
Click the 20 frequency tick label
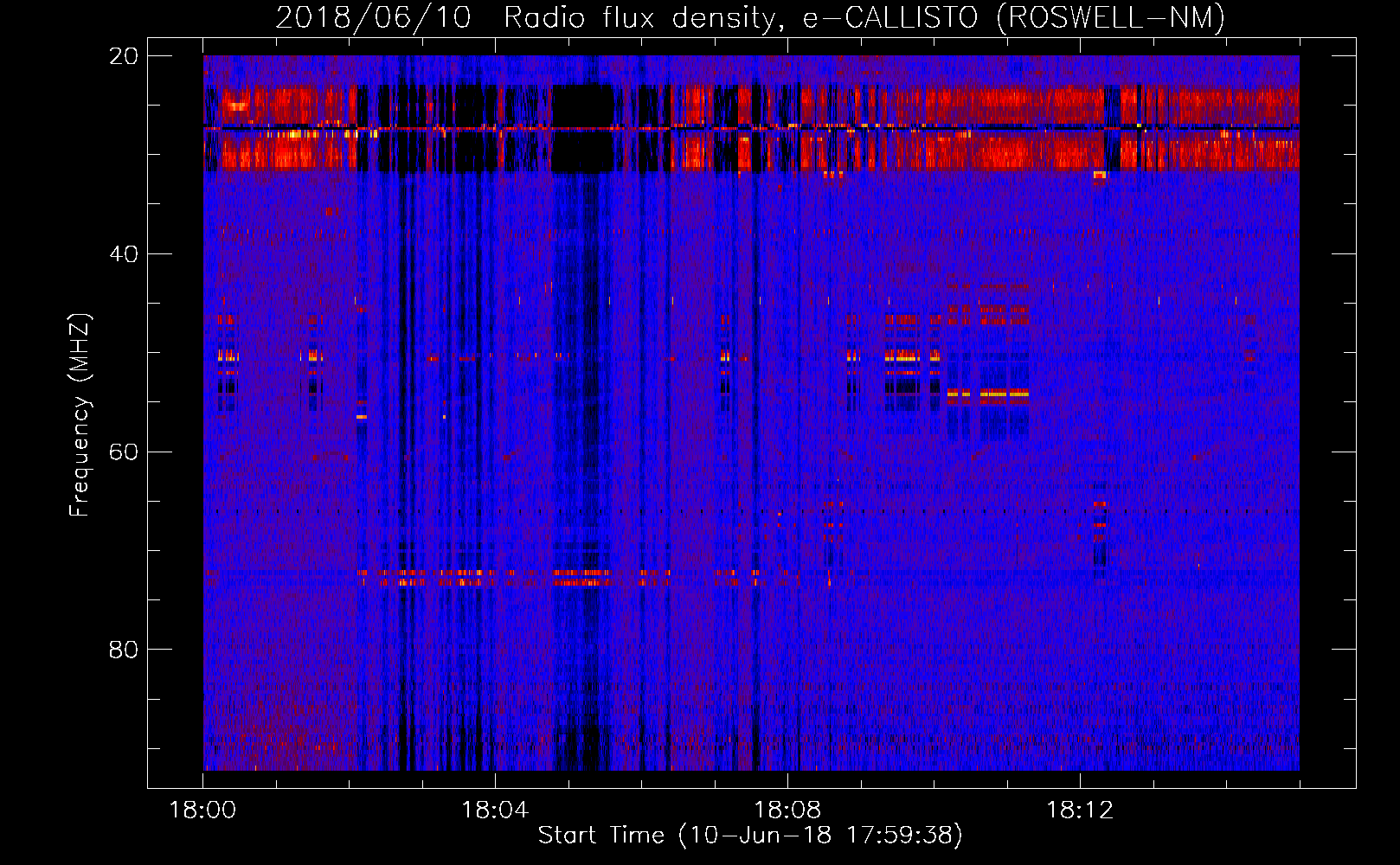point(123,56)
